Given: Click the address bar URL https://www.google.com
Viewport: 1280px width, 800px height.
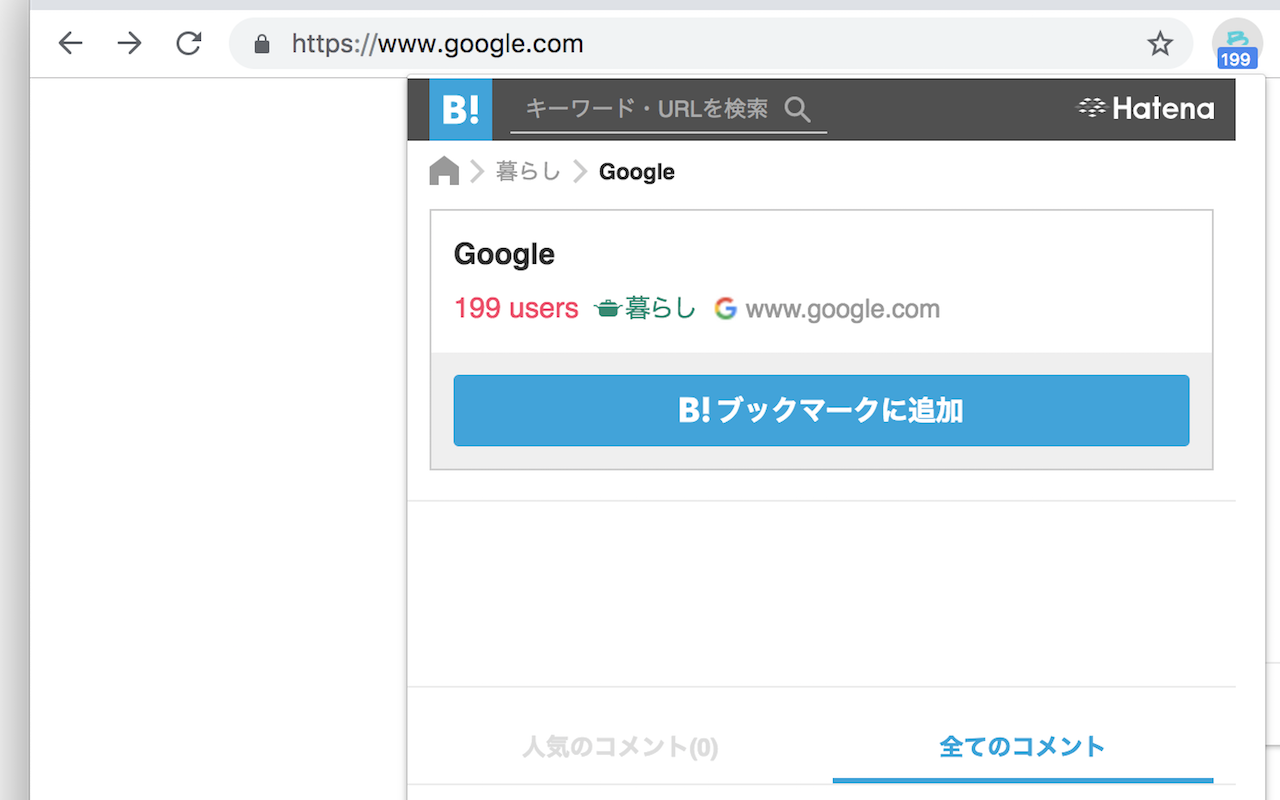Looking at the screenshot, I should pos(437,44).
